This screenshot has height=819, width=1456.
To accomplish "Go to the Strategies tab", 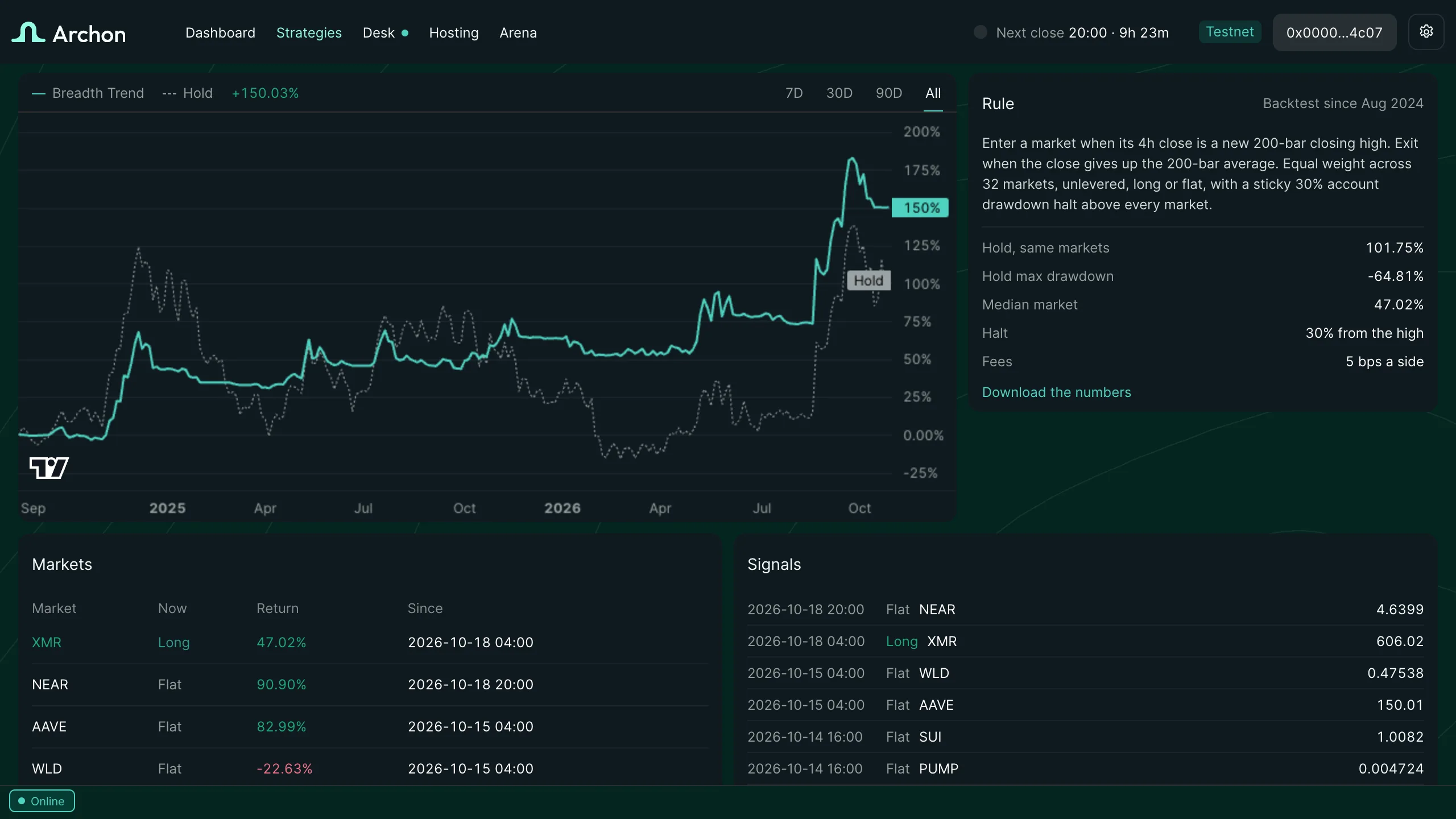I will (309, 33).
